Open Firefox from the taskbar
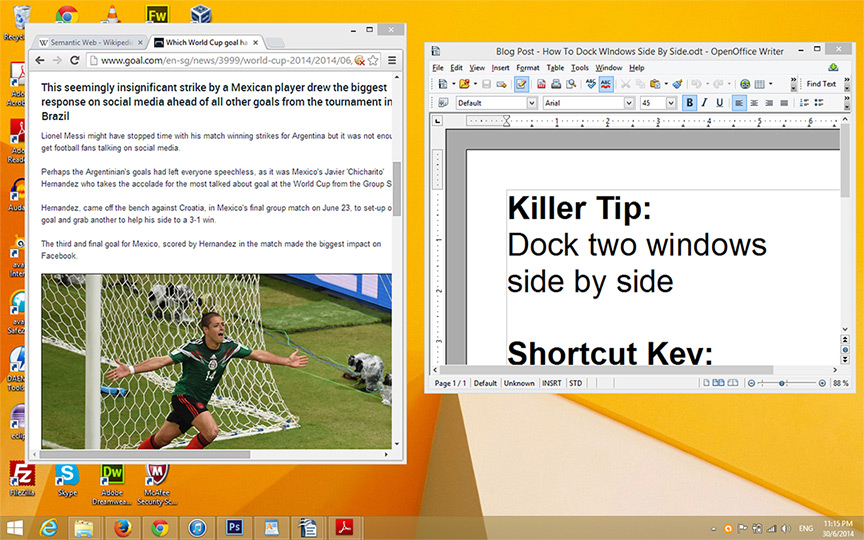 click(122, 528)
